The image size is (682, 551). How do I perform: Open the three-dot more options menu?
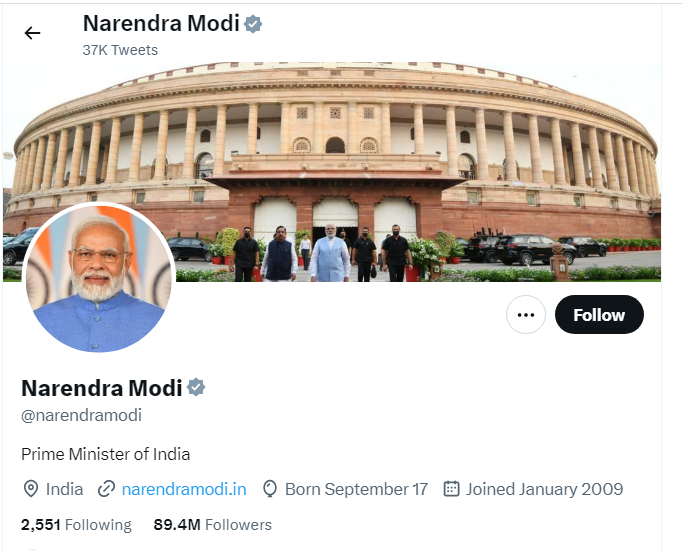pyautogui.click(x=525, y=315)
